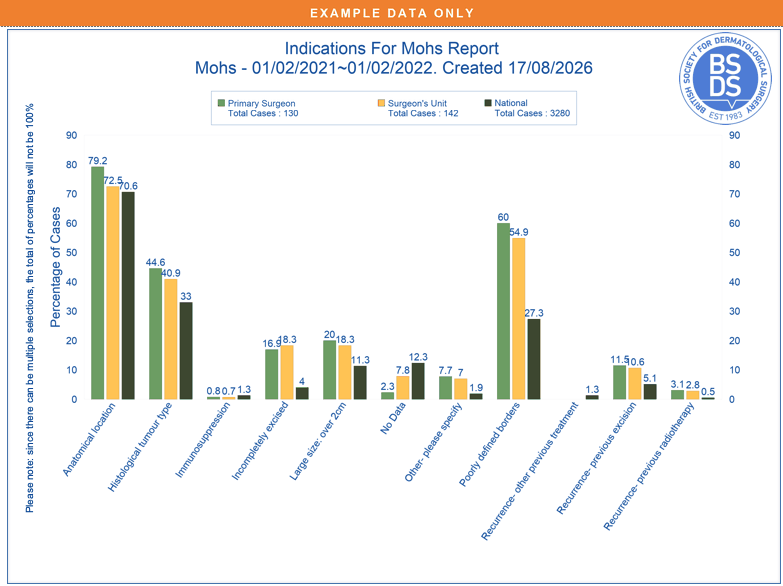Image resolution: width=783 pixels, height=586 pixels.
Task: Click the 'Immunosuppression' category label
Action: (203, 440)
